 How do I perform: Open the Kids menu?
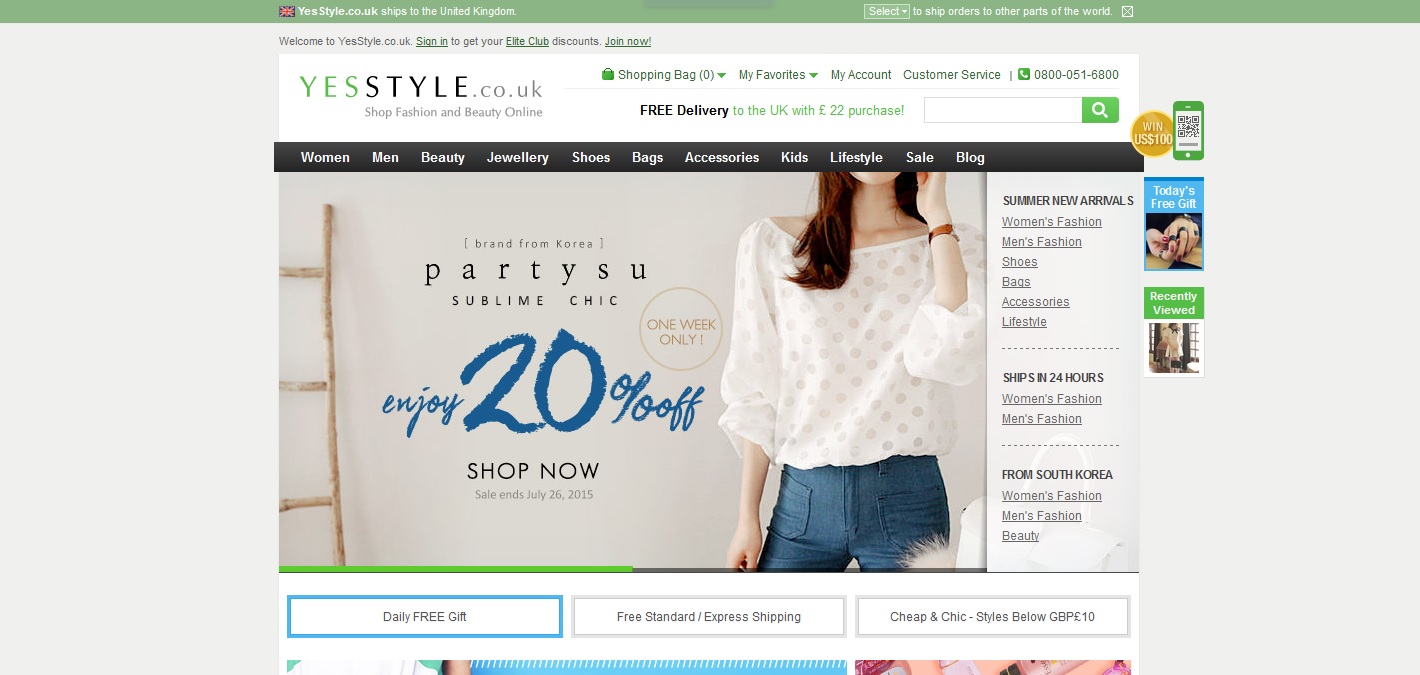(x=794, y=157)
